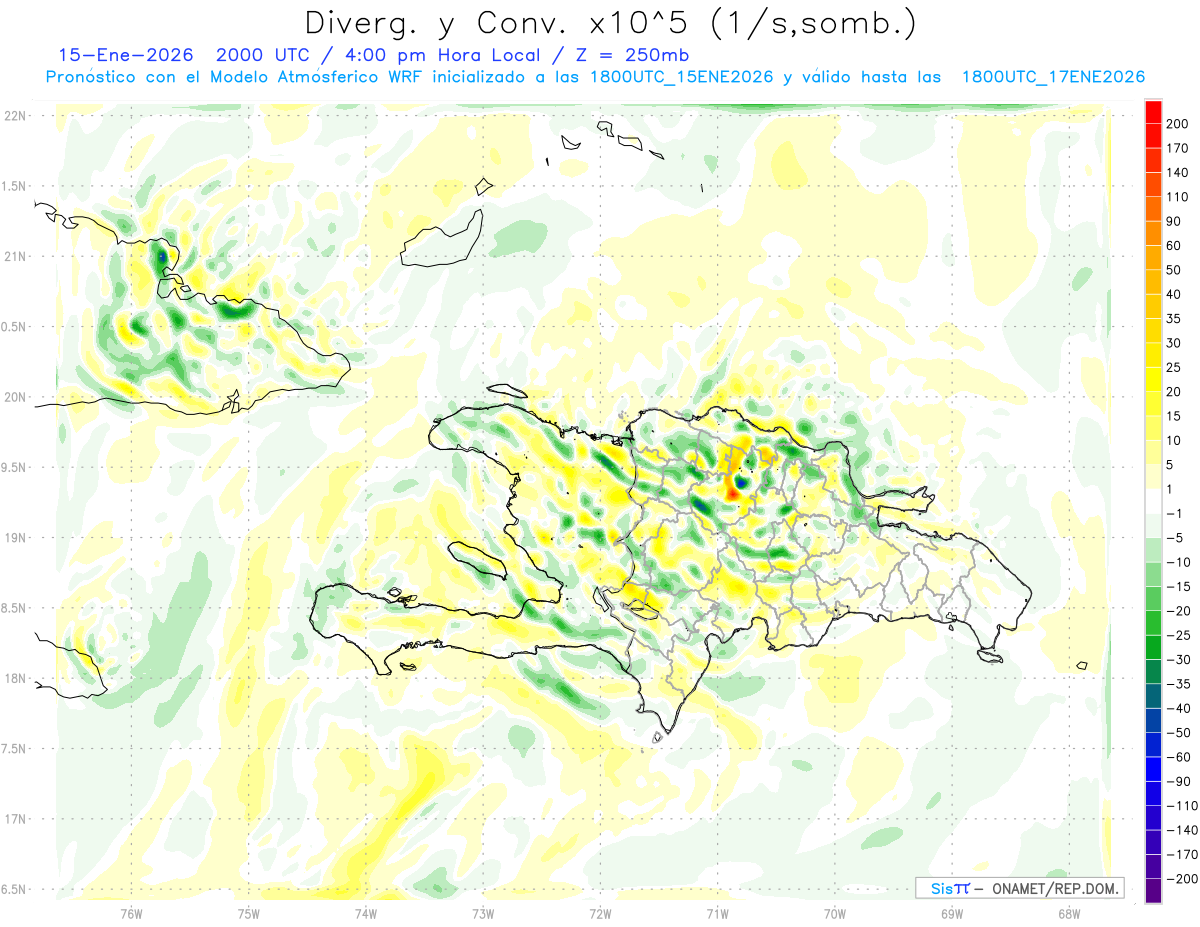Click the orange swatch between 60 and 90

point(1153,233)
